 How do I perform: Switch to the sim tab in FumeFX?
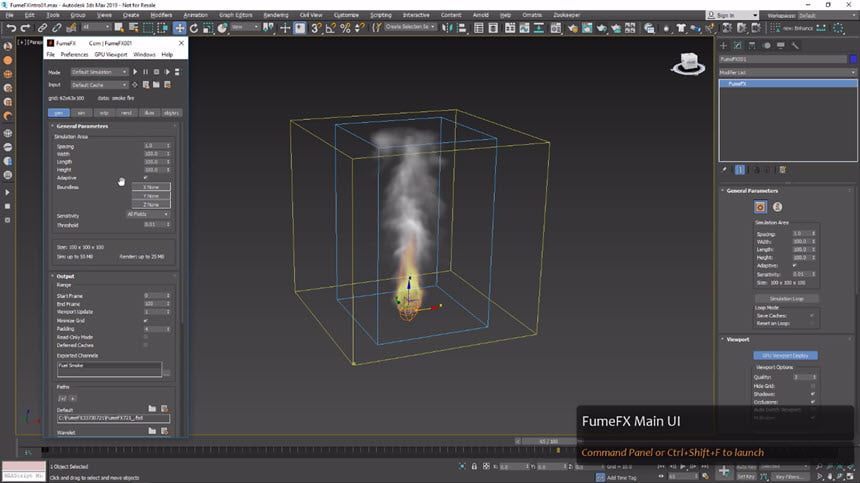coord(81,113)
